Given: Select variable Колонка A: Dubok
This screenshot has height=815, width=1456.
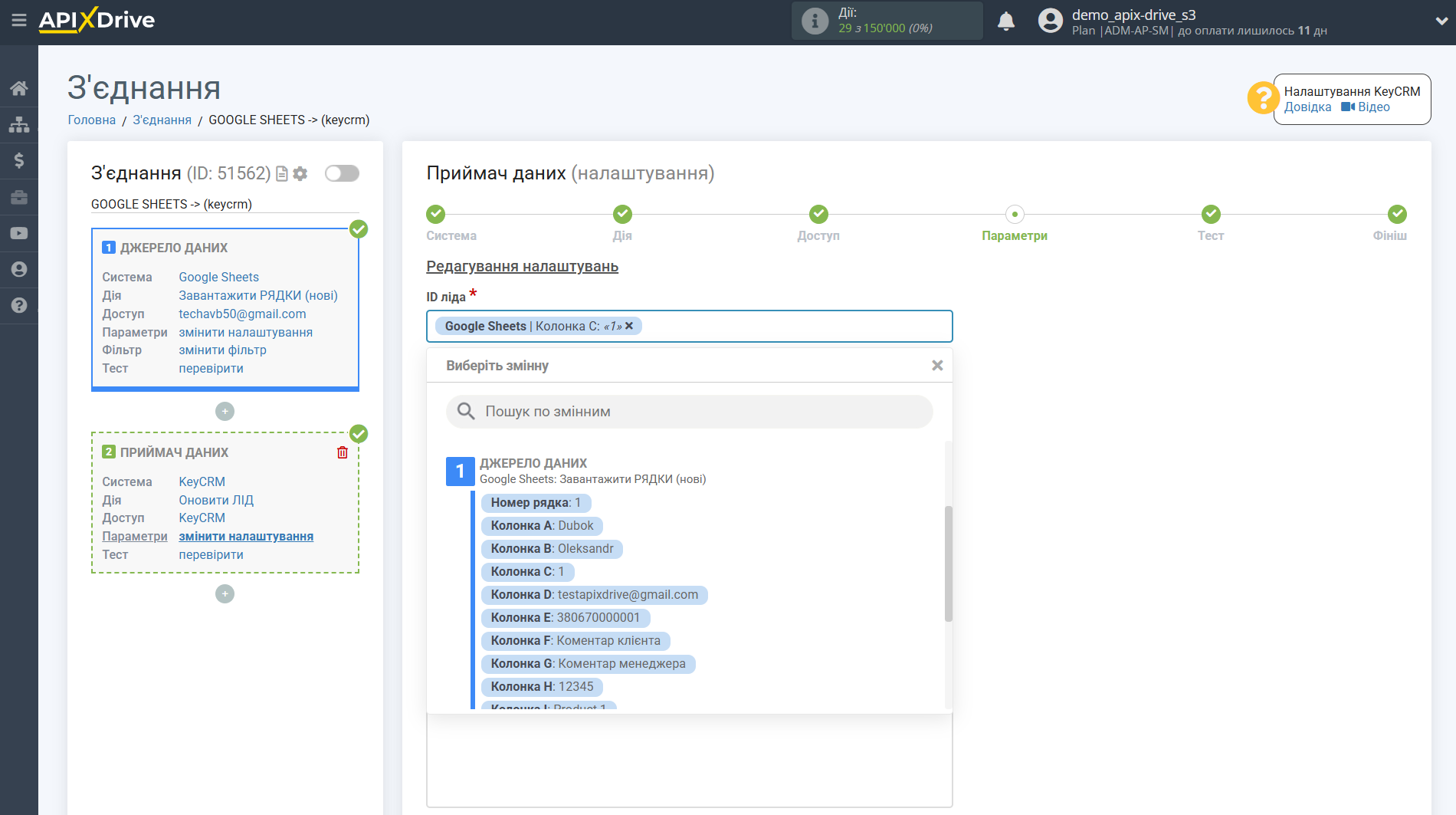Looking at the screenshot, I should click(x=542, y=526).
